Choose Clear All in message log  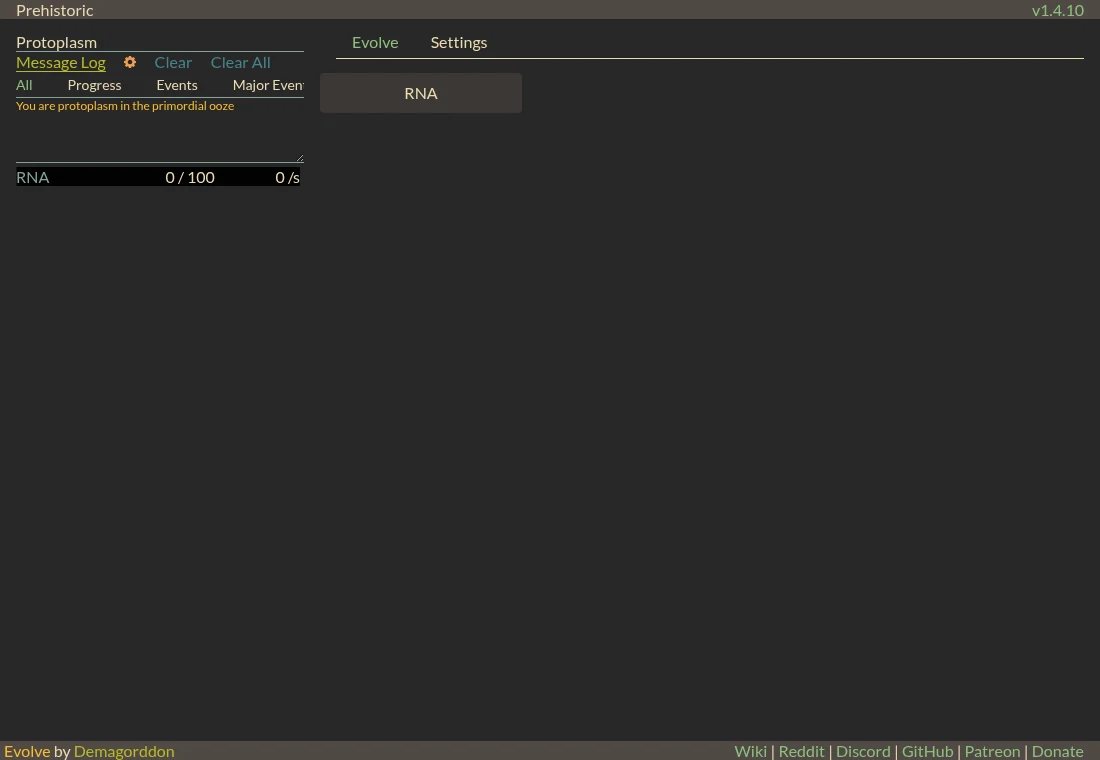click(241, 62)
